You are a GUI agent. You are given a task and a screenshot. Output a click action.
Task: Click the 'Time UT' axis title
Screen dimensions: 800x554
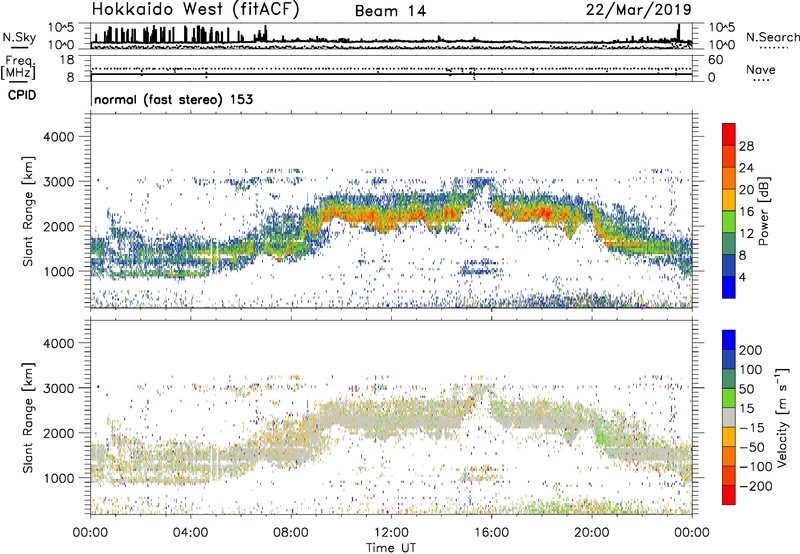coord(391,548)
